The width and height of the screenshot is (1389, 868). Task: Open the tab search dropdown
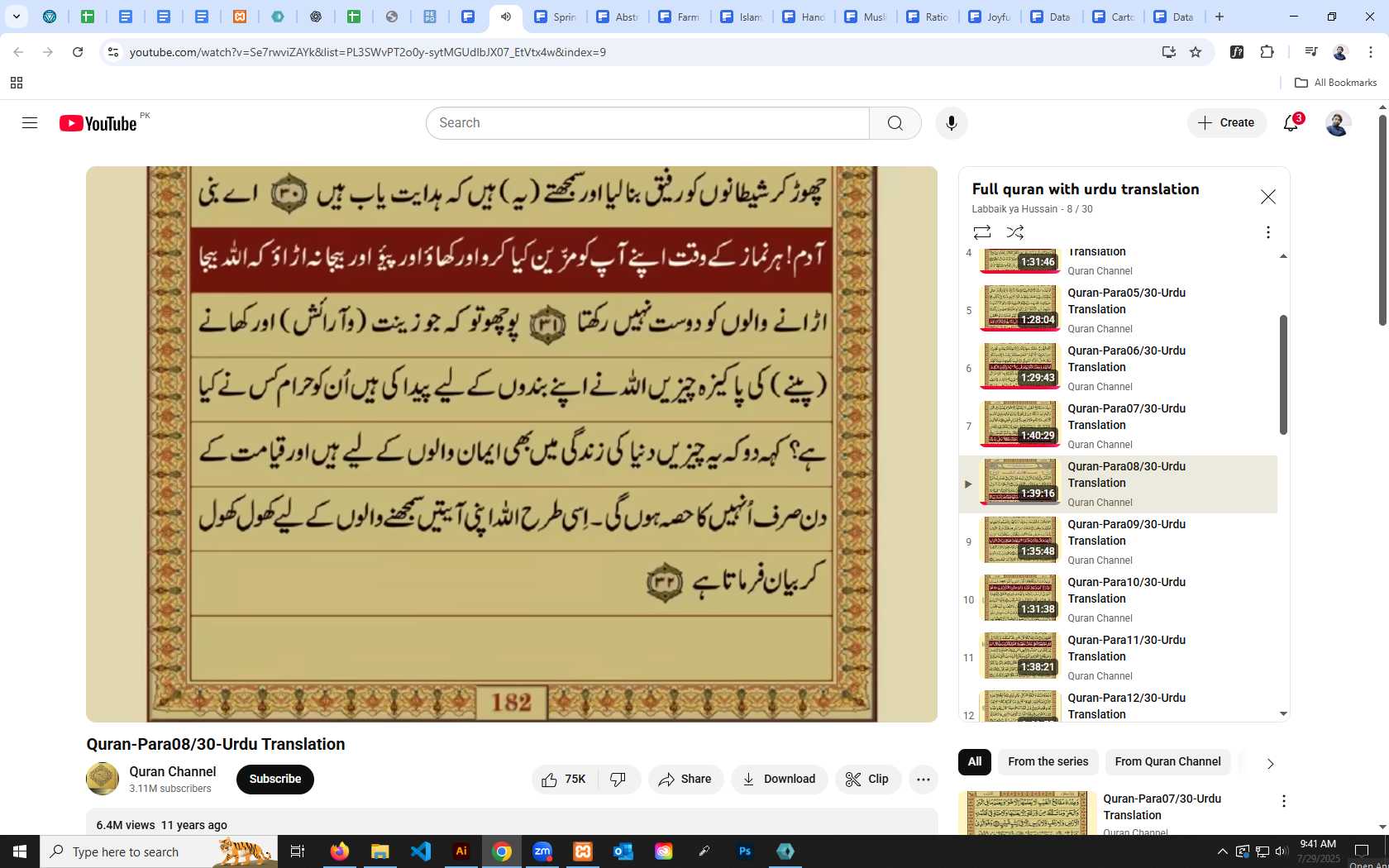16,17
